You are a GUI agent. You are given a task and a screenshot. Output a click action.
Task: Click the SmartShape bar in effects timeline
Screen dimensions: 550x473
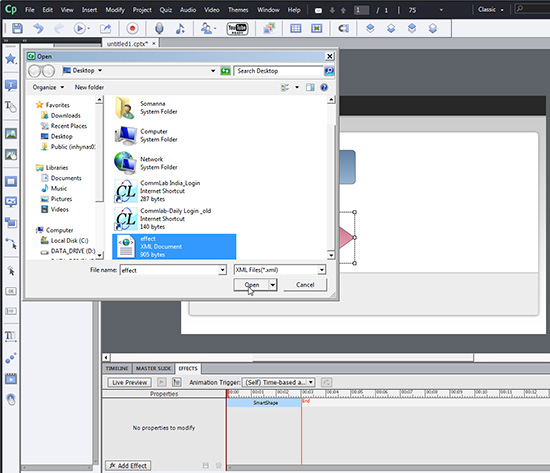pyautogui.click(x=264, y=403)
